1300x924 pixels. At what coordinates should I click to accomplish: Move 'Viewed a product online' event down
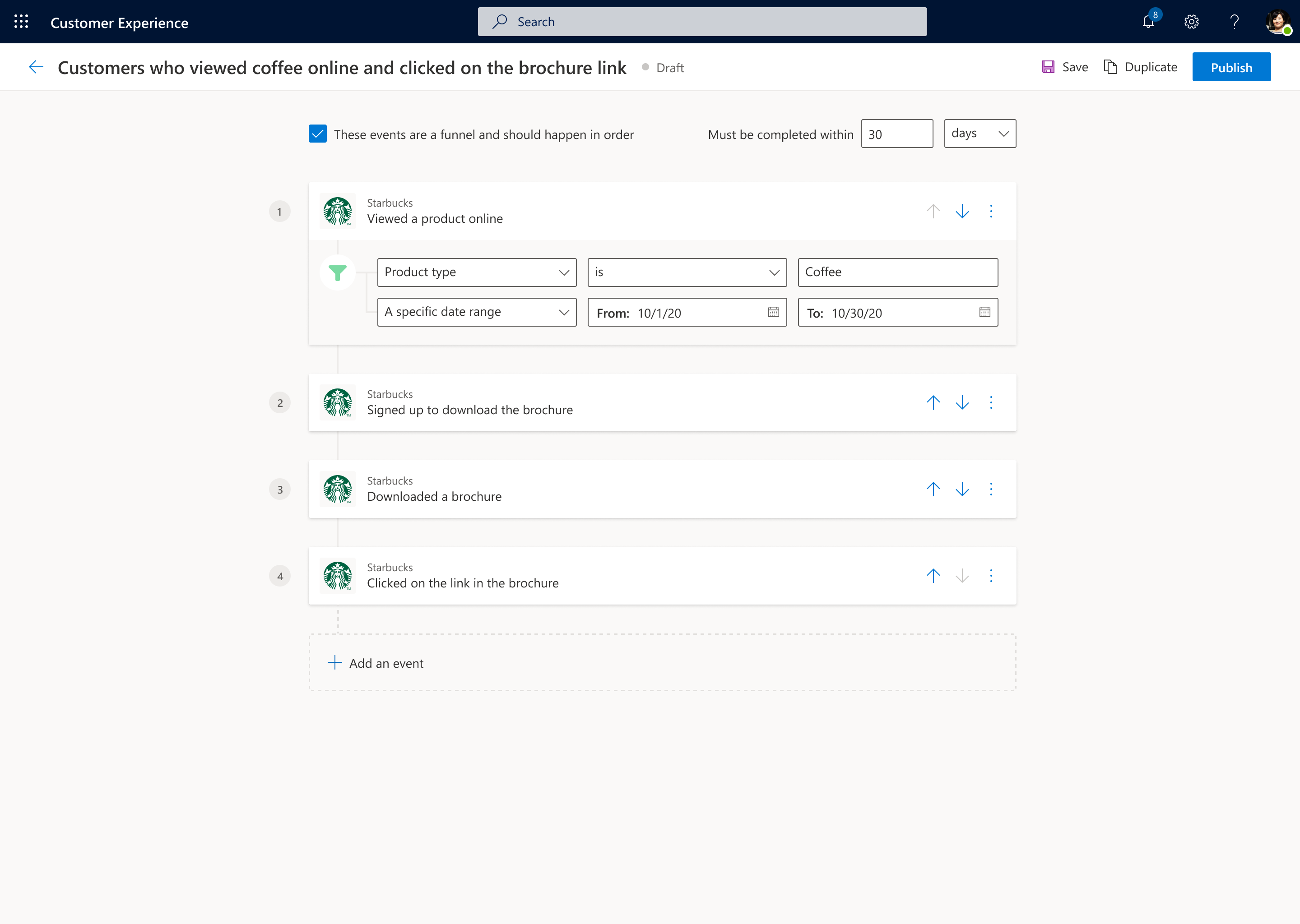click(962, 211)
